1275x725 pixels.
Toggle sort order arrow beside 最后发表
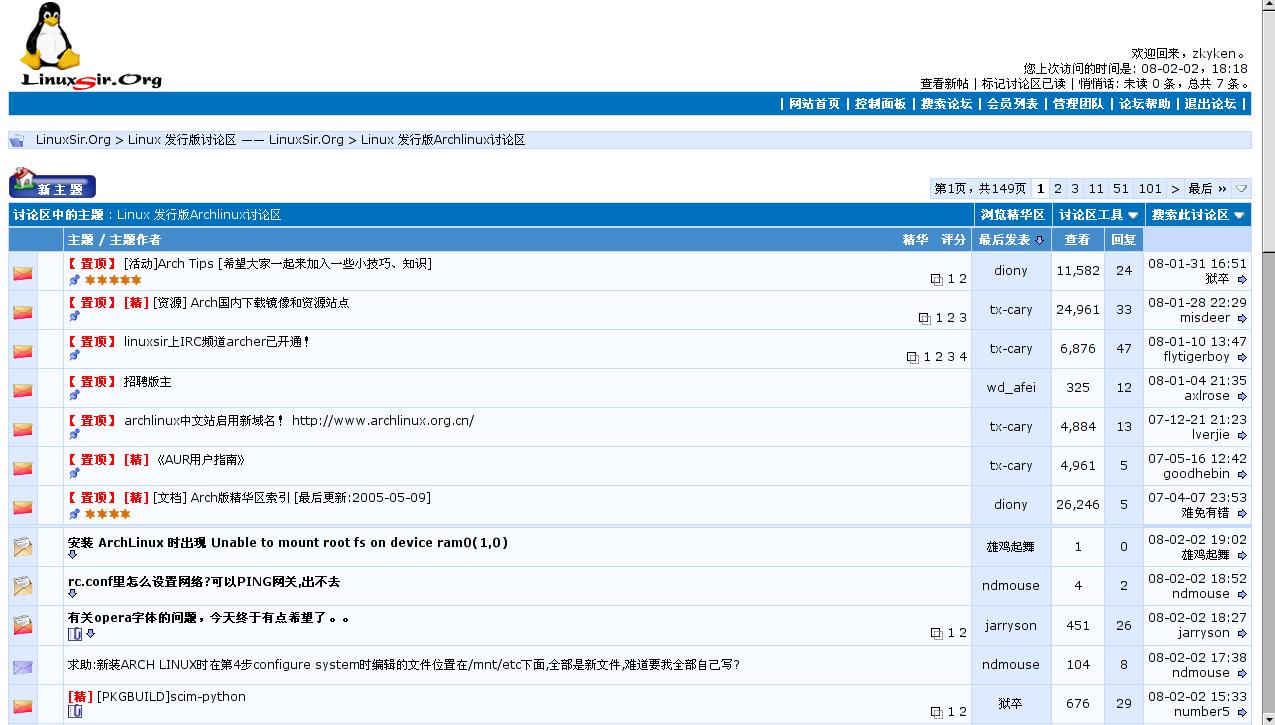coord(1039,240)
